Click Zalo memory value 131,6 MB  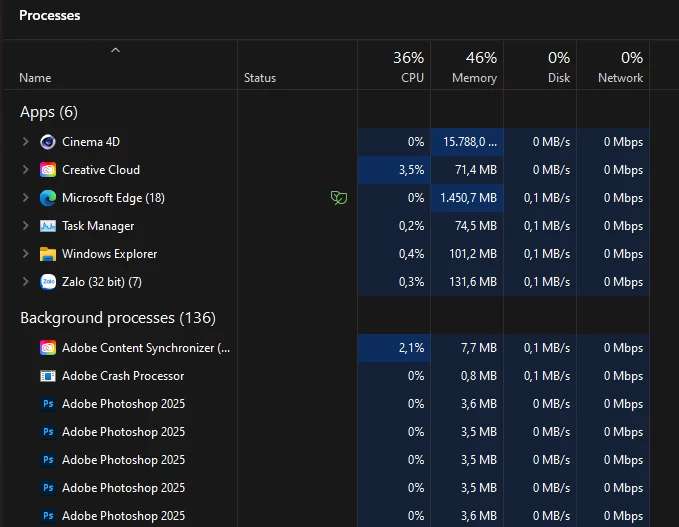[x=473, y=282]
